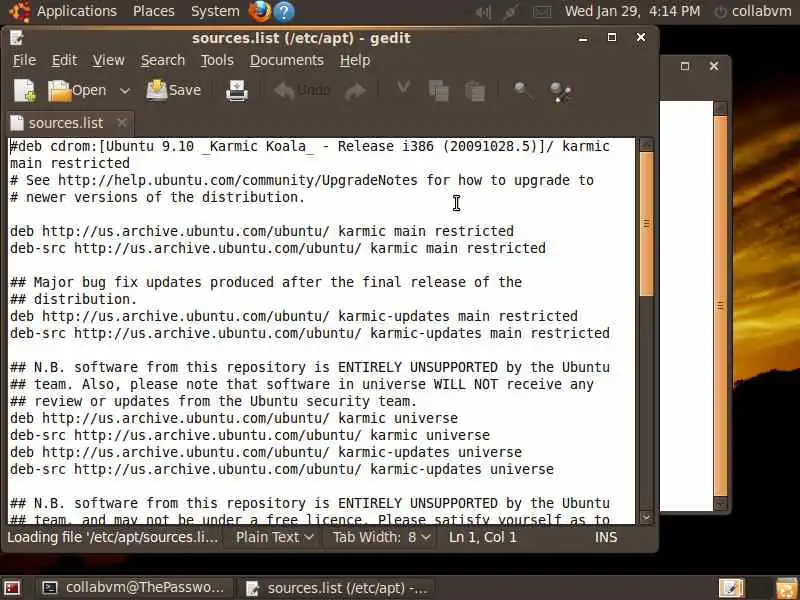Click the scrollbar up arrow in gedit
Screen dimensions: 800x600
point(646,145)
